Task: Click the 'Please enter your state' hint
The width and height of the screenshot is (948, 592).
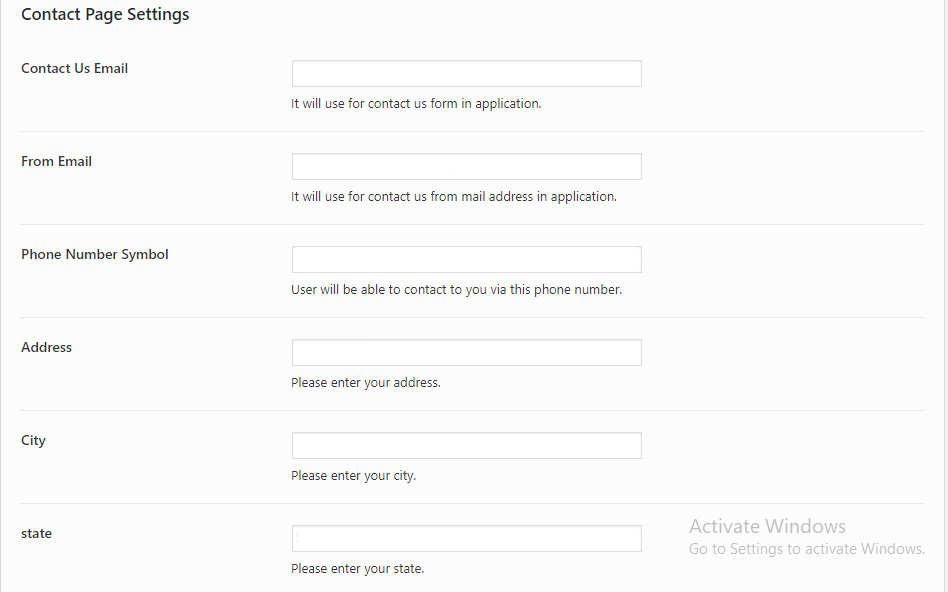Action: (x=358, y=569)
